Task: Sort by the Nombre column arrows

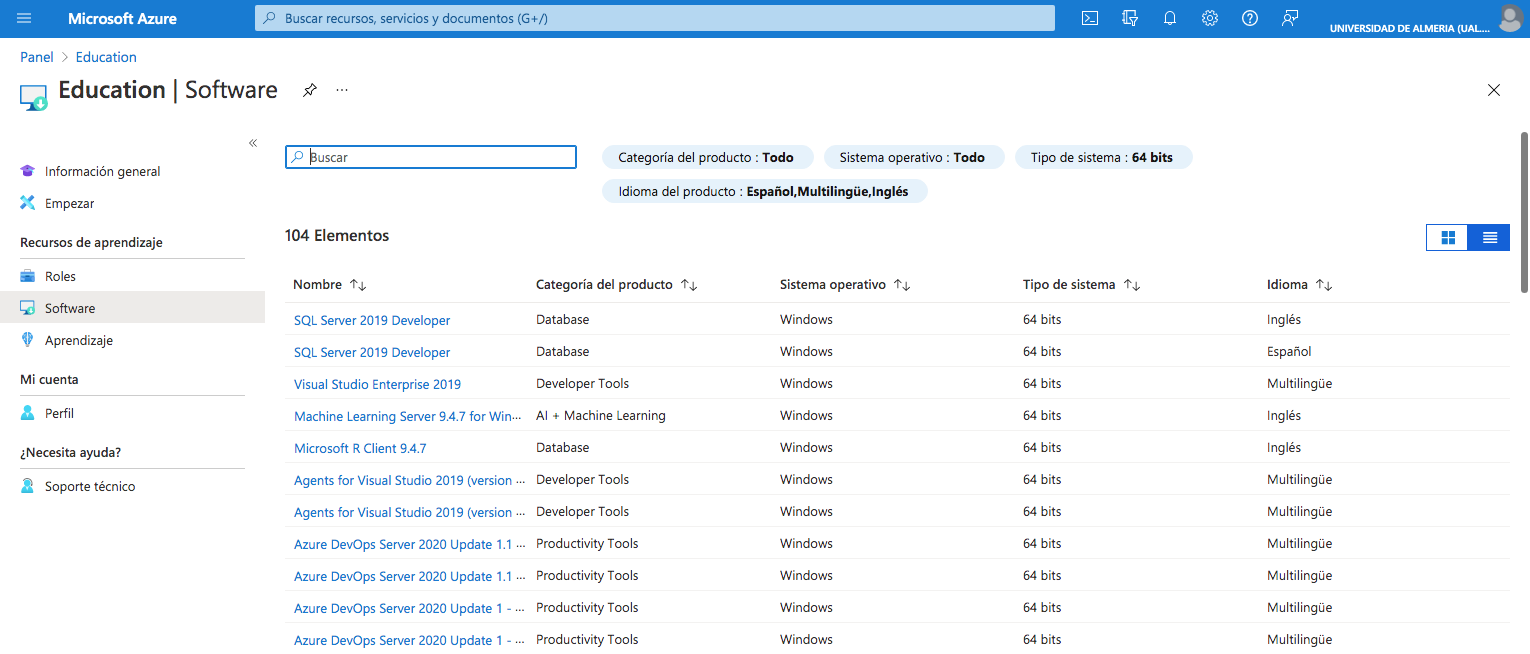Action: click(358, 285)
